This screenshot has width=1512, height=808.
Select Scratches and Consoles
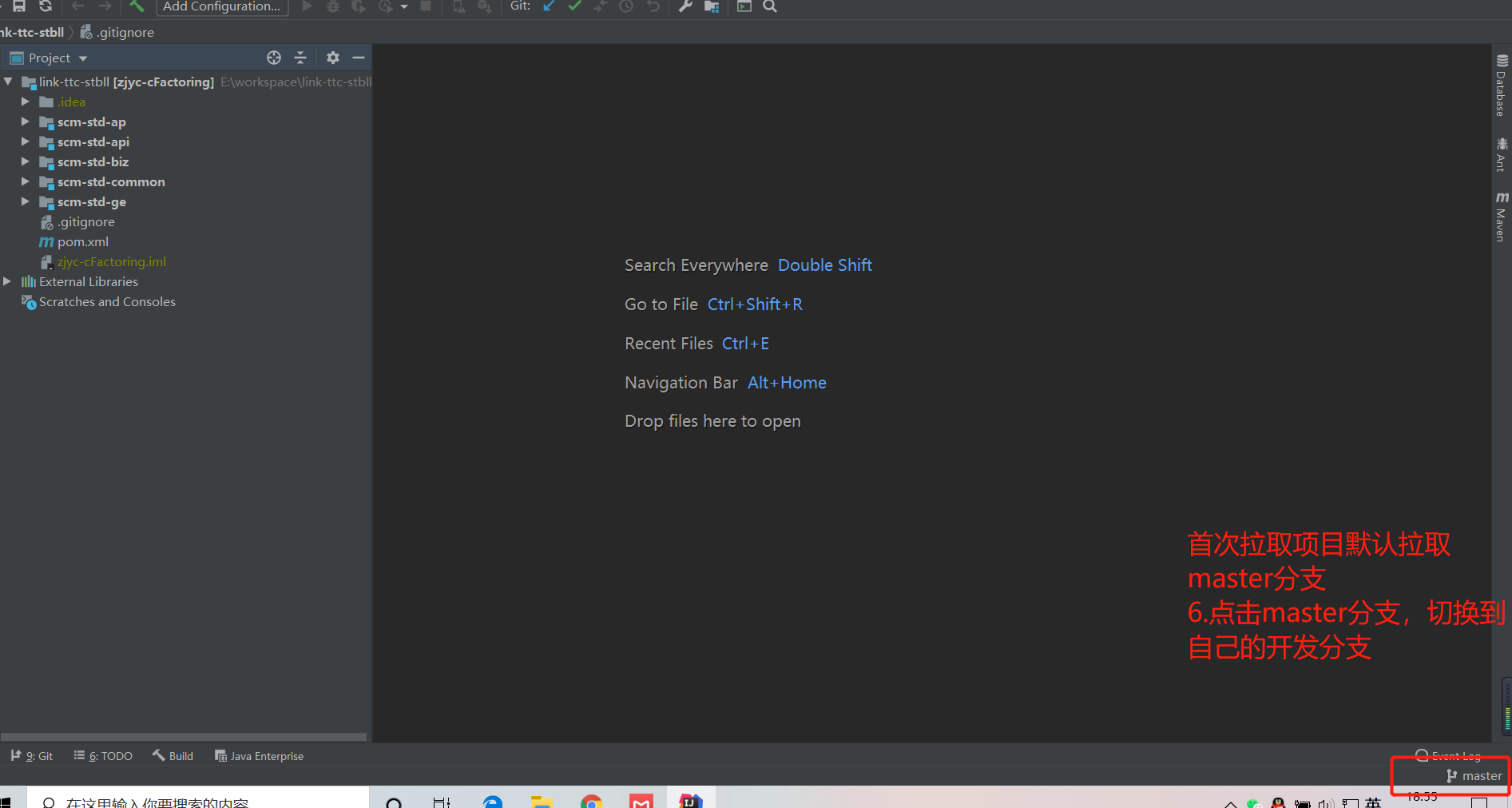point(98,301)
